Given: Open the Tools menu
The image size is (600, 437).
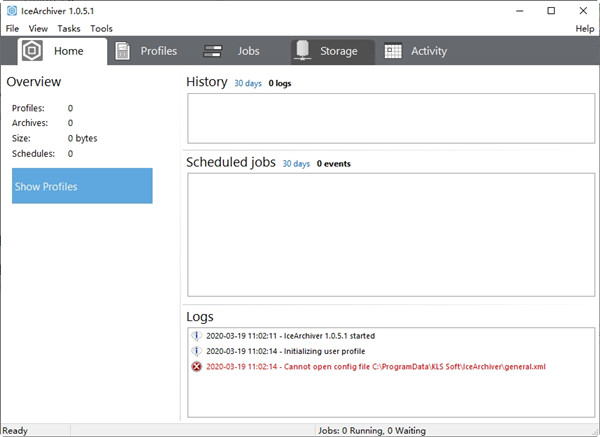Looking at the screenshot, I should (x=101, y=29).
